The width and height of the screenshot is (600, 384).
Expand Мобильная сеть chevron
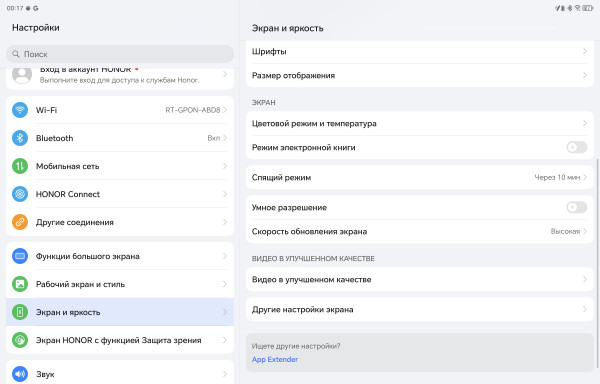tap(225, 166)
